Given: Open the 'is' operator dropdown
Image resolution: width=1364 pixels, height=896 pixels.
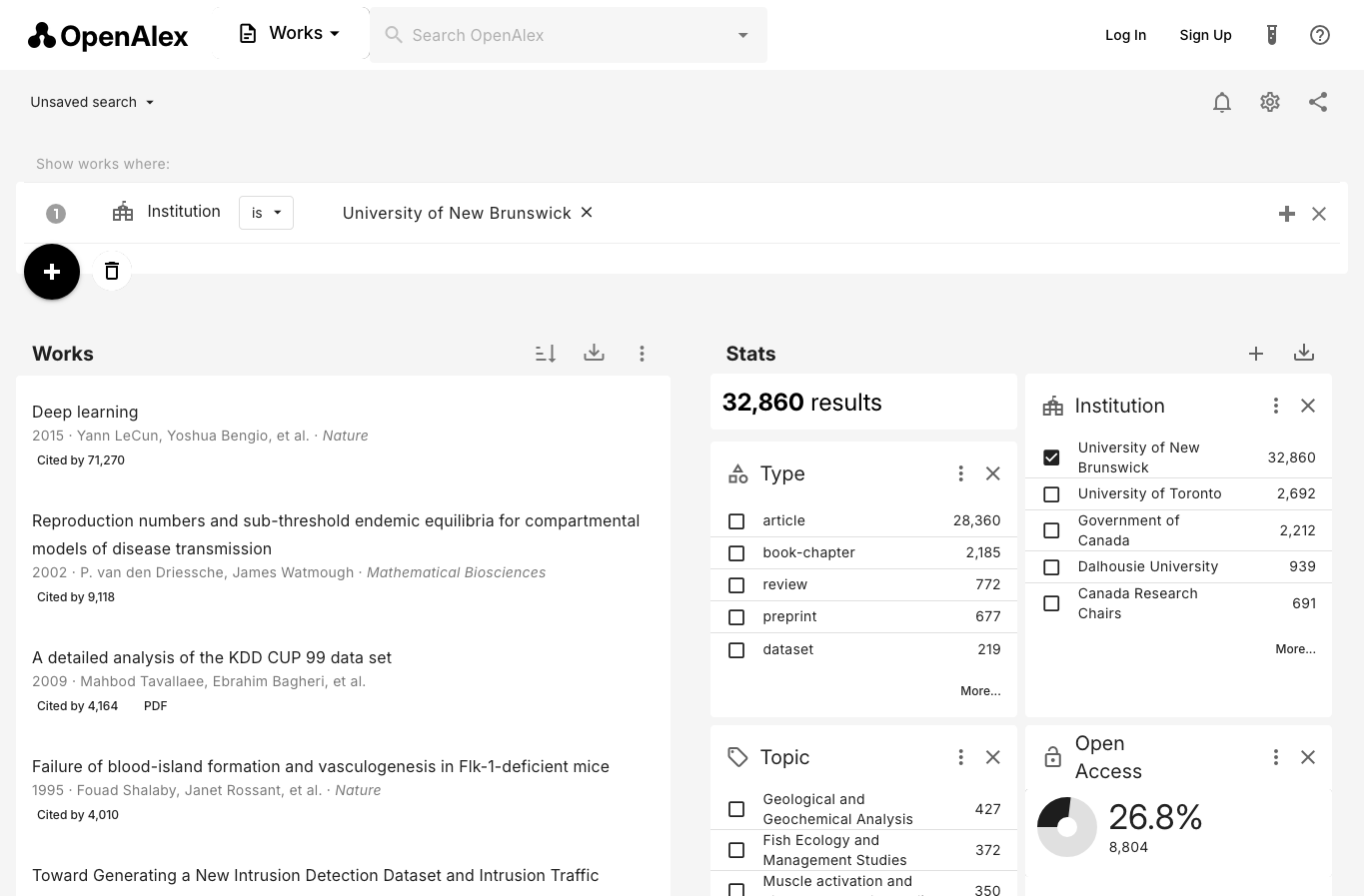Looking at the screenshot, I should [266, 213].
